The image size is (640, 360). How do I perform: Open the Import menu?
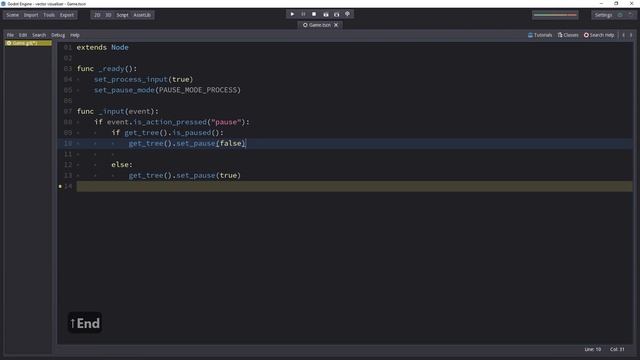click(31, 15)
